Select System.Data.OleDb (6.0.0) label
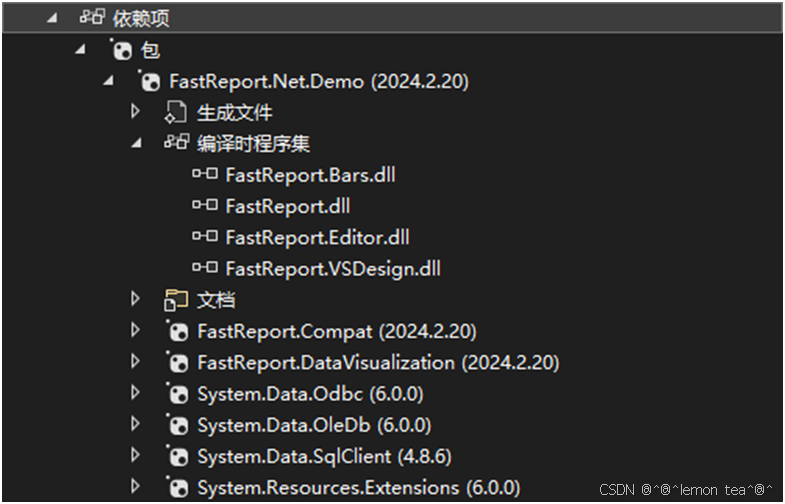 pos(314,425)
